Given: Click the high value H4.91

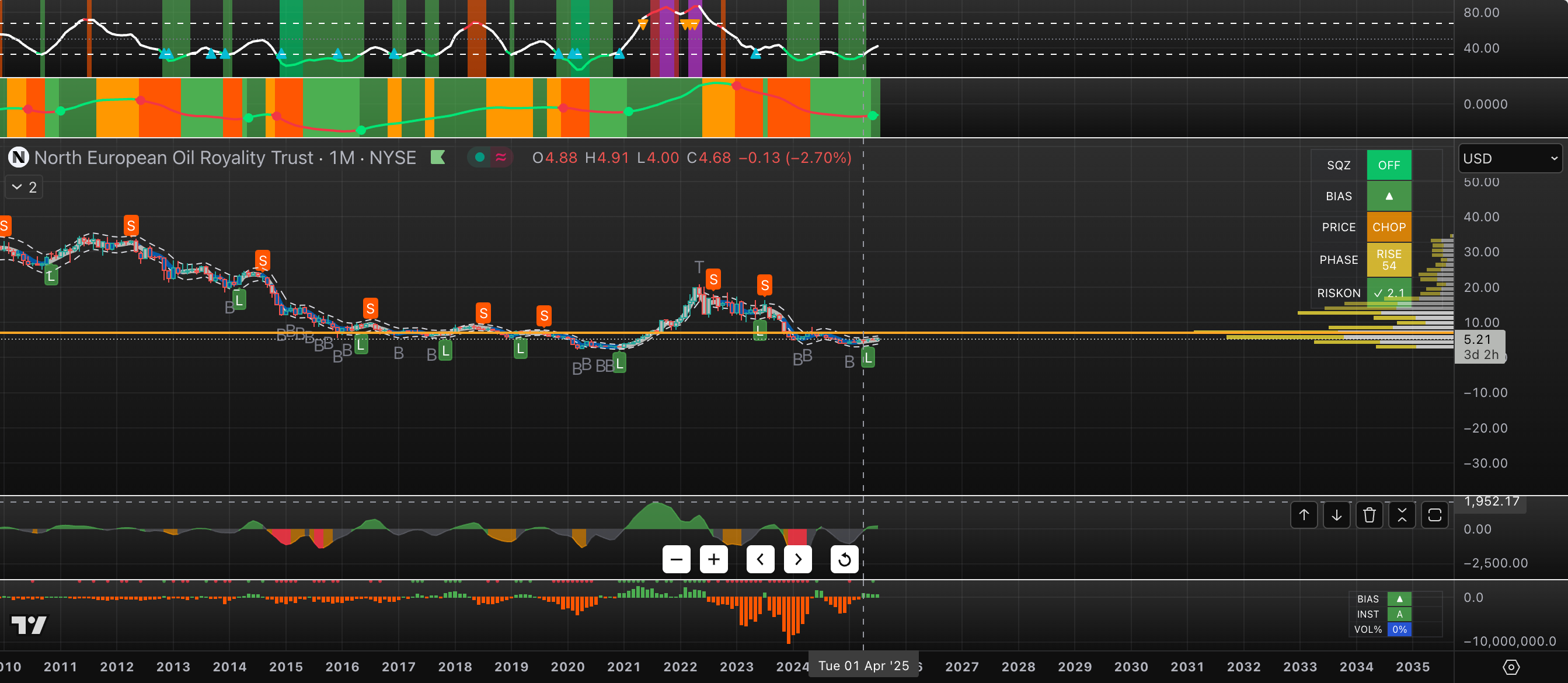Looking at the screenshot, I should pyautogui.click(x=607, y=158).
